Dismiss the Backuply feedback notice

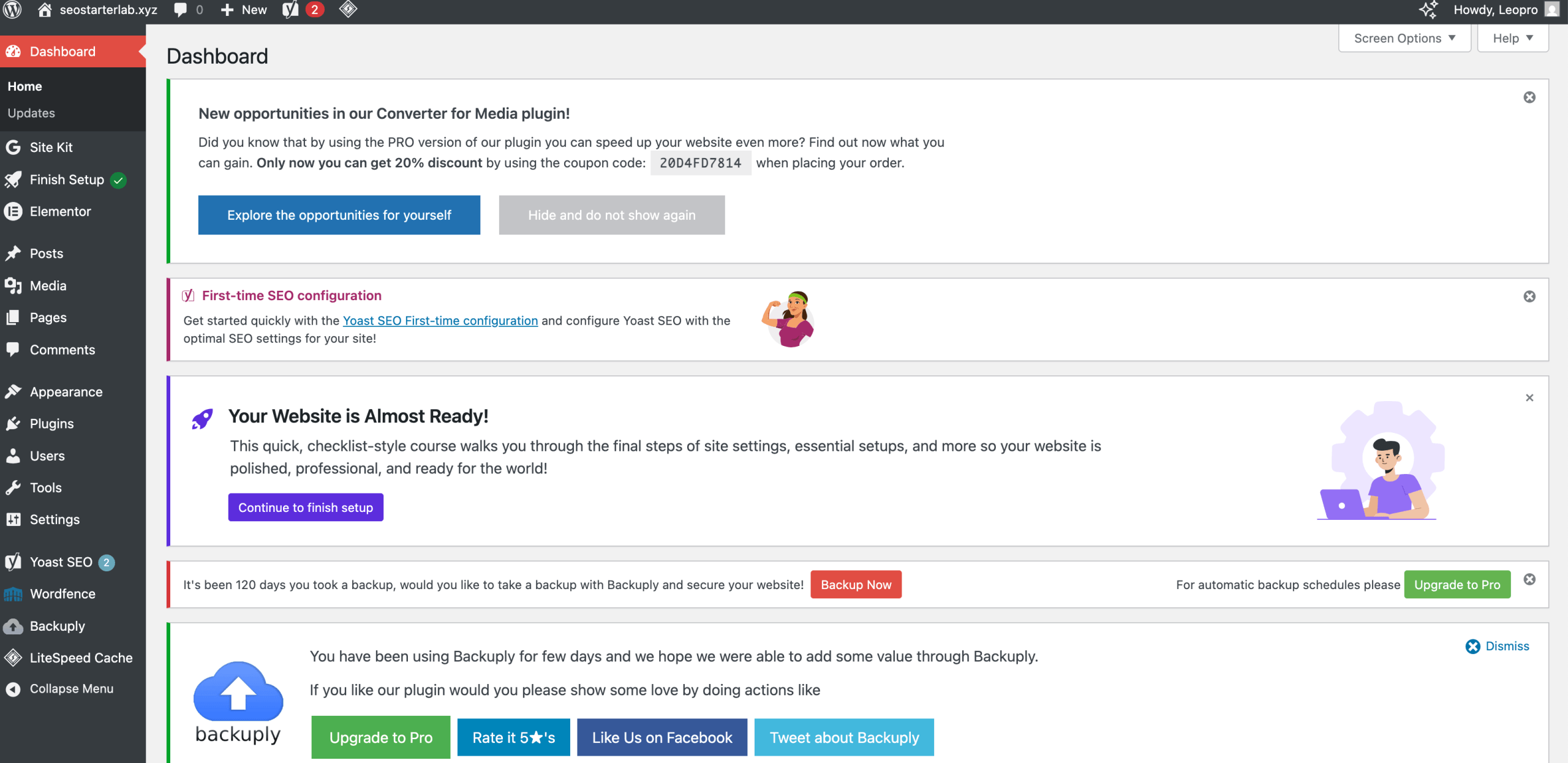[1497, 646]
